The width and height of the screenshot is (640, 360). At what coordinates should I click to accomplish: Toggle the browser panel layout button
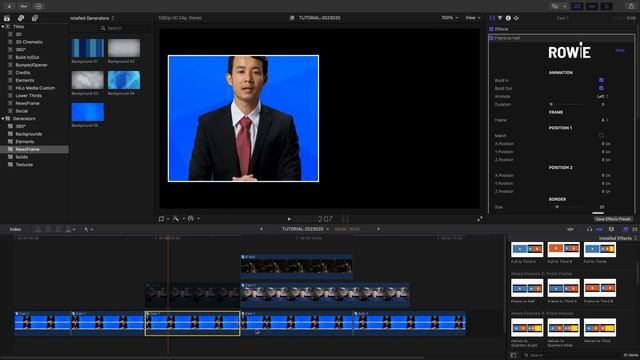pyautogui.click(x=577, y=6)
